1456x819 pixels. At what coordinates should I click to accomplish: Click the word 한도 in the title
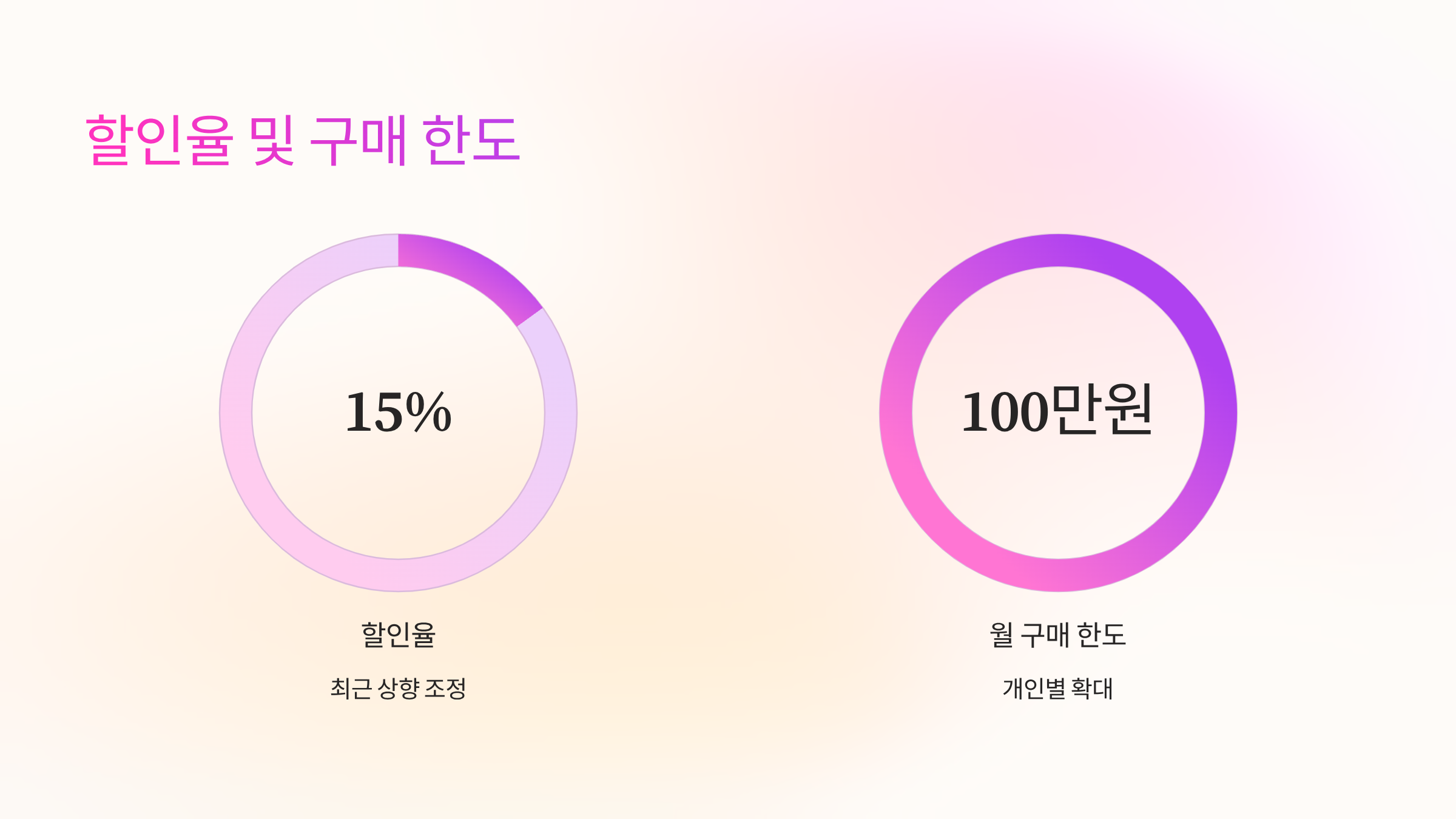click(x=471, y=140)
